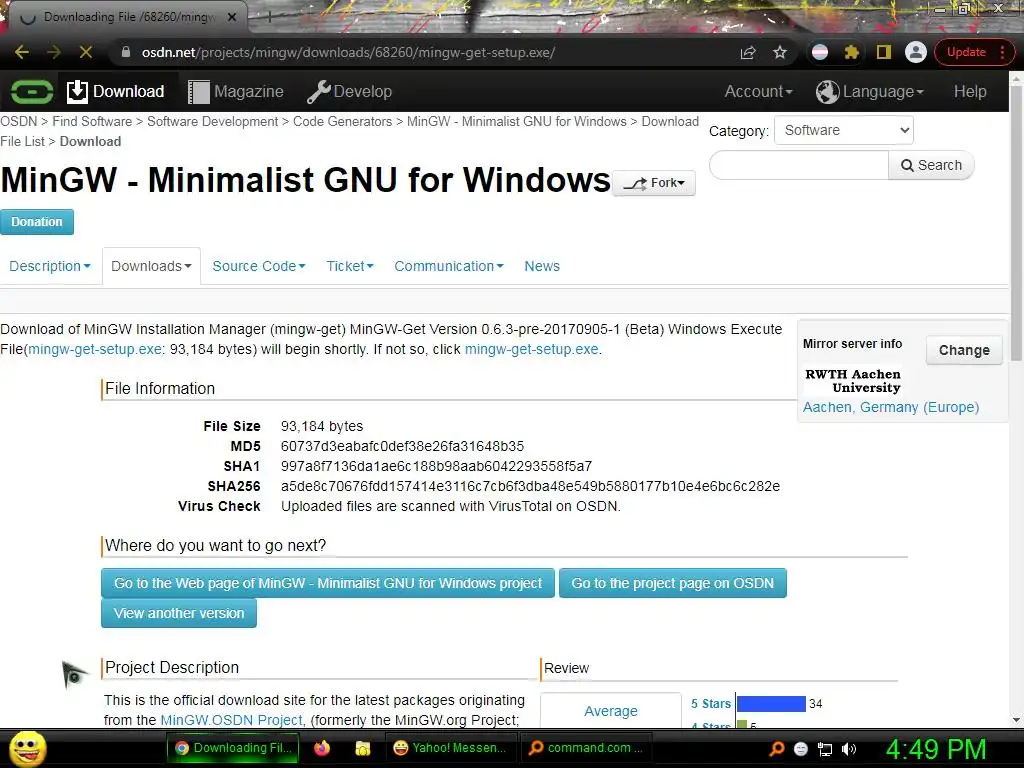Open the file explorer taskbar icon
The width and height of the screenshot is (1024, 768).
tap(362, 748)
